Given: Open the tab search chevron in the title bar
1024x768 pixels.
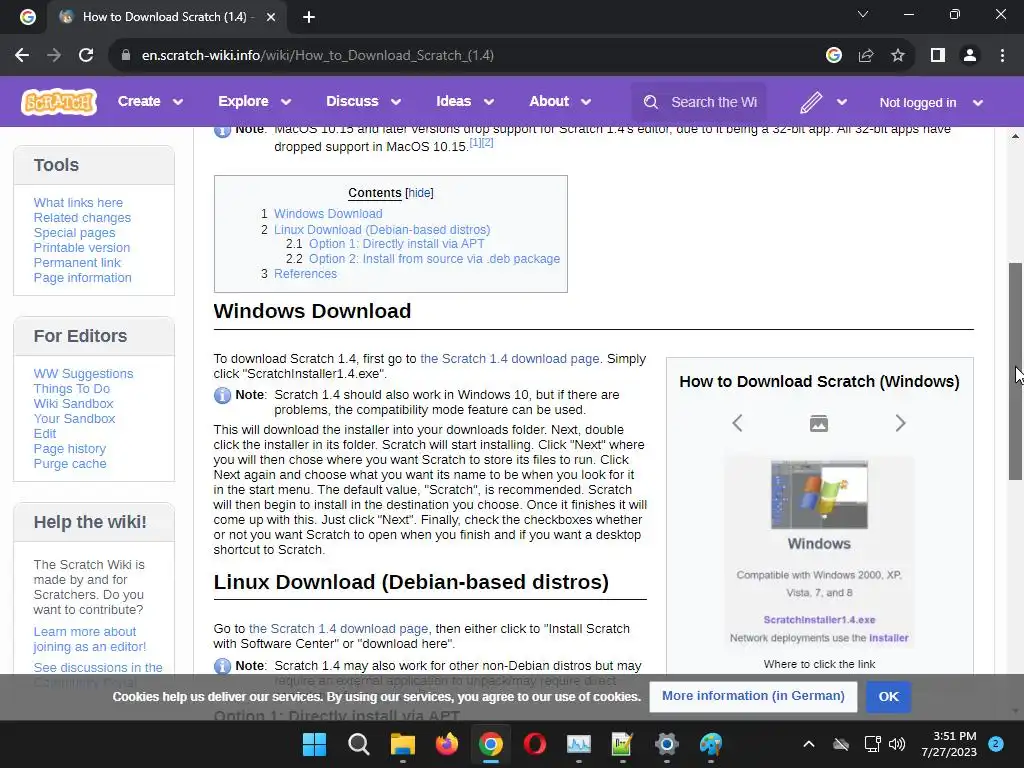Looking at the screenshot, I should tap(863, 14).
